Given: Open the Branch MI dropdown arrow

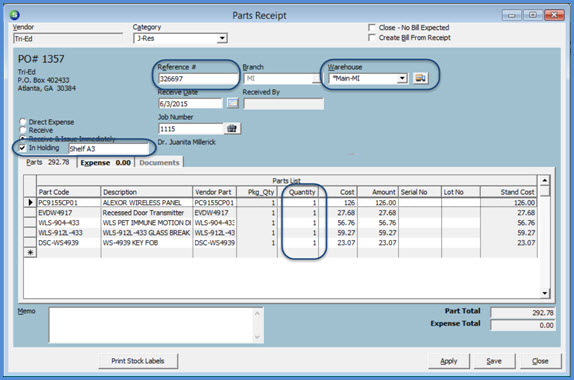Looking at the screenshot, I should click(x=317, y=79).
